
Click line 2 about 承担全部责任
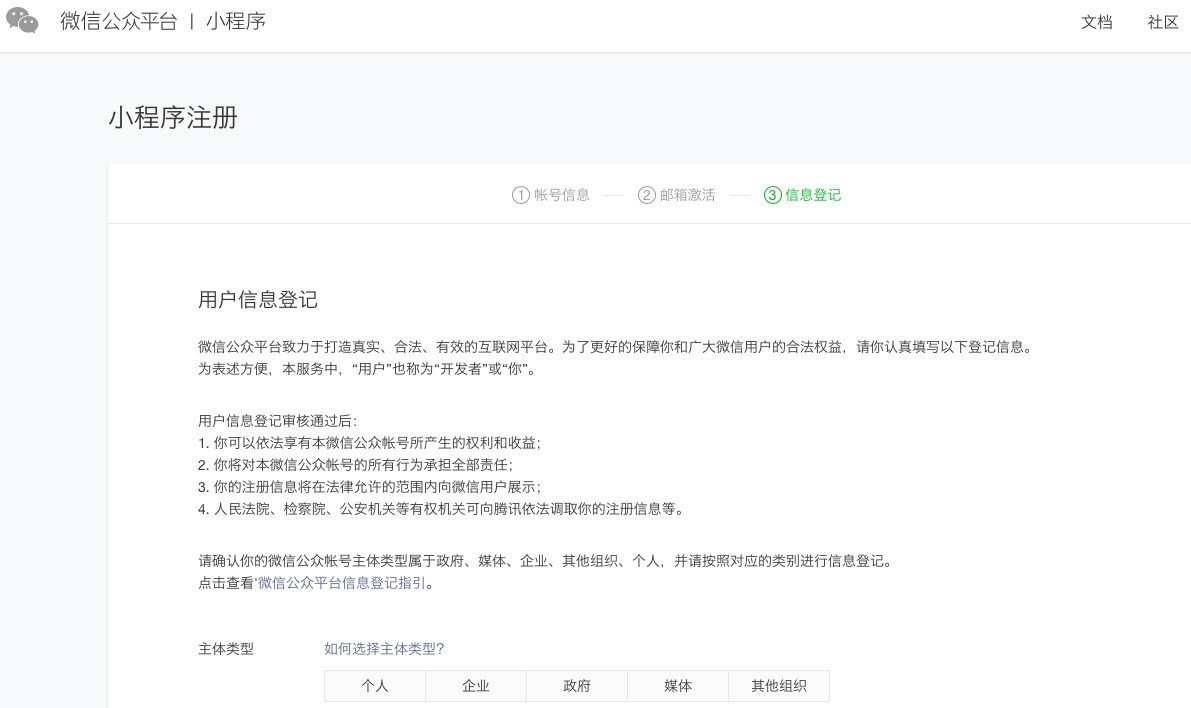click(x=355, y=465)
